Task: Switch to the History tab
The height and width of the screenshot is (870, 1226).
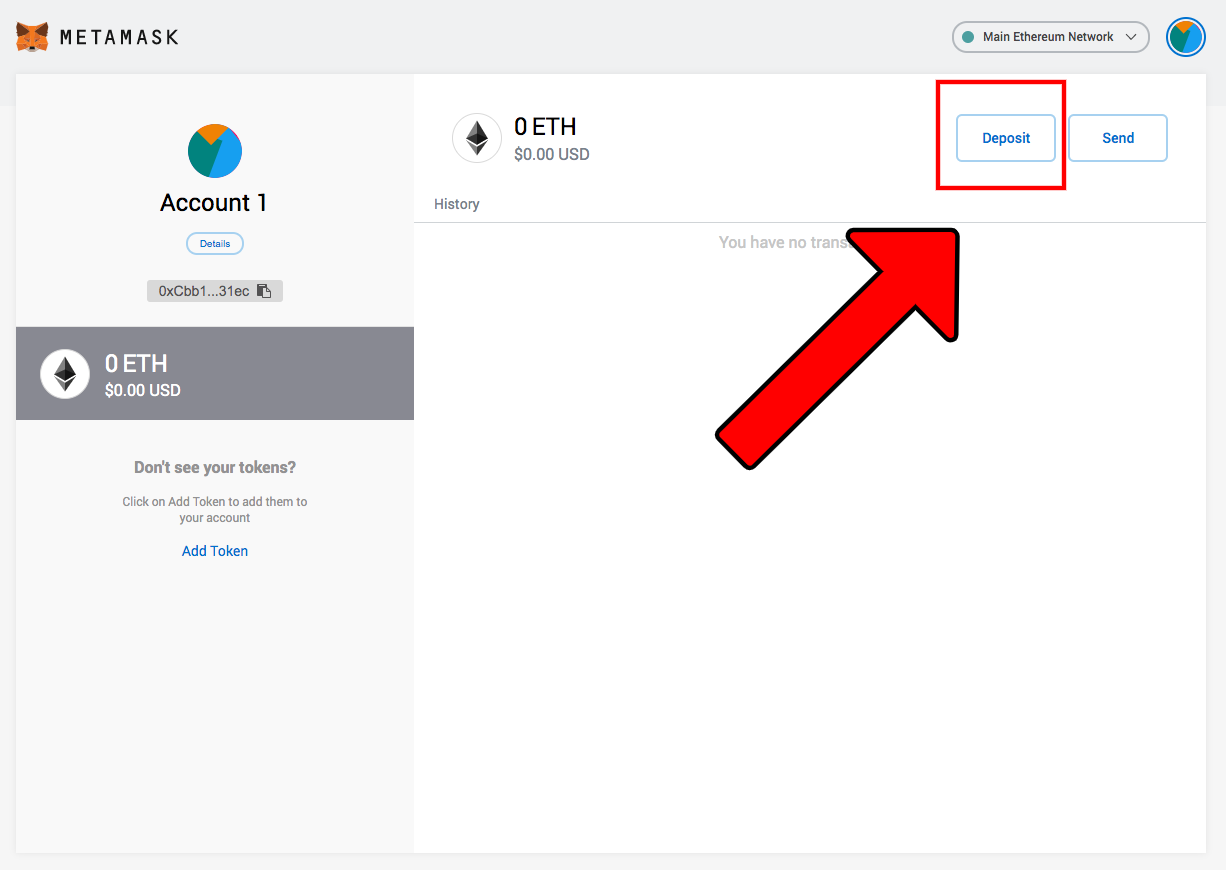Action: [x=457, y=204]
